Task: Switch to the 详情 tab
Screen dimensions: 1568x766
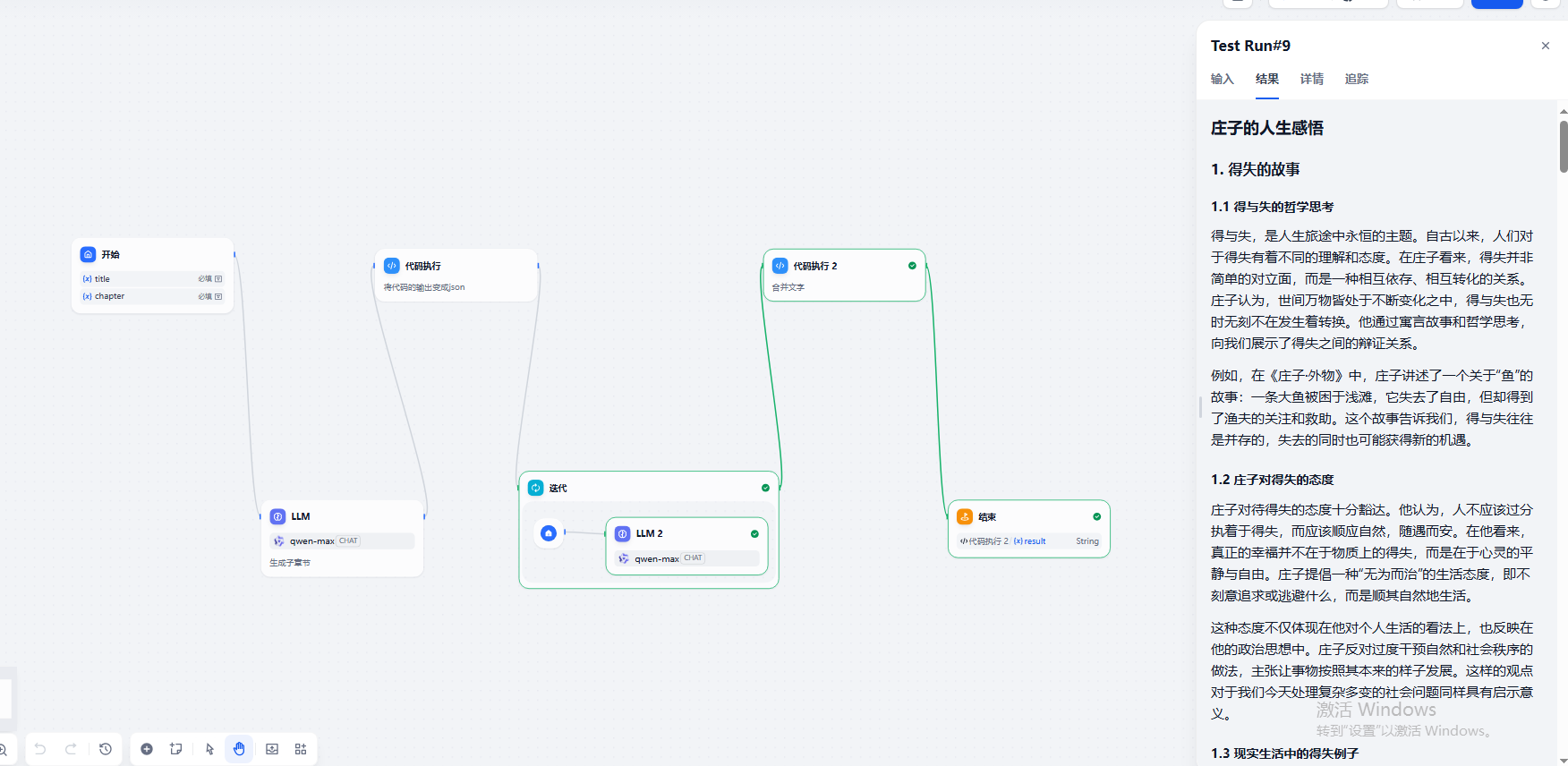Action: pos(1312,79)
